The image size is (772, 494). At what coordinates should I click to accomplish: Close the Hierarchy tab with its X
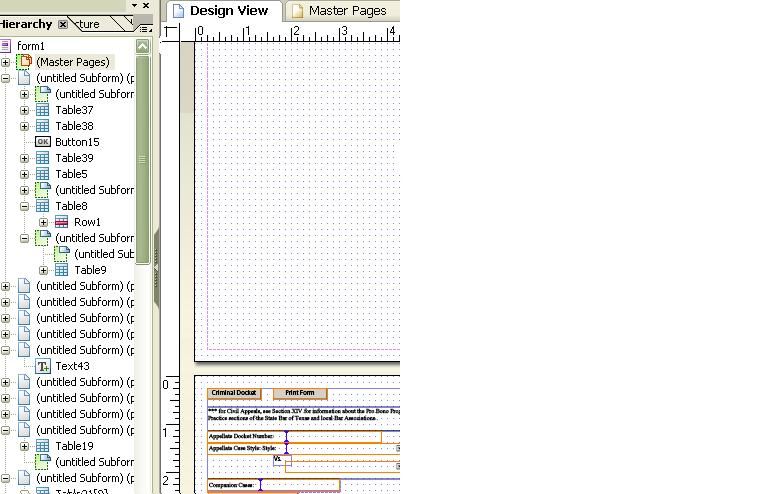coord(63,24)
